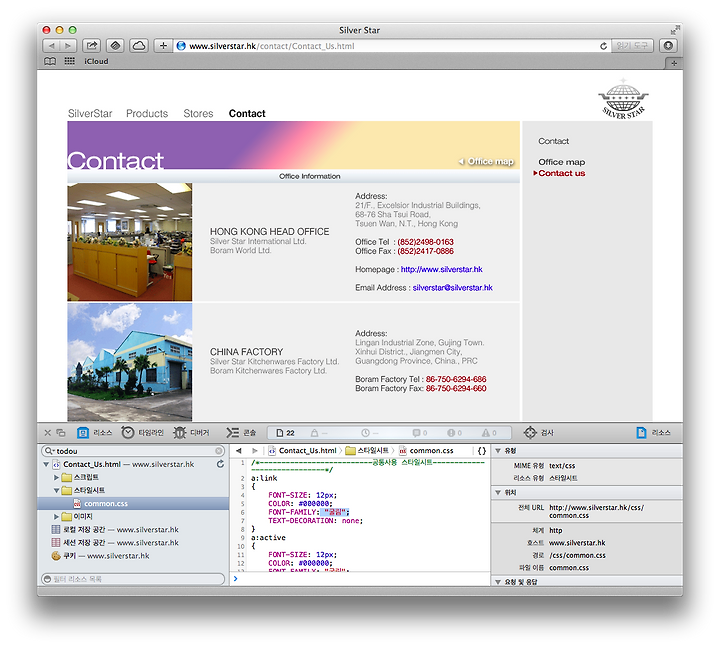Open Contact us in right sidebar

562,173
